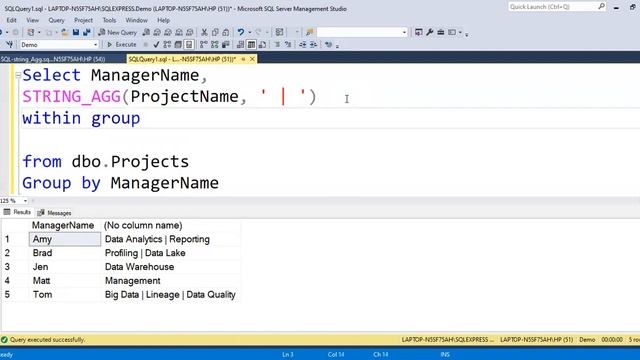Viewport: 640px width, 360px height.
Task: Open the Help menu
Action: (163, 20)
